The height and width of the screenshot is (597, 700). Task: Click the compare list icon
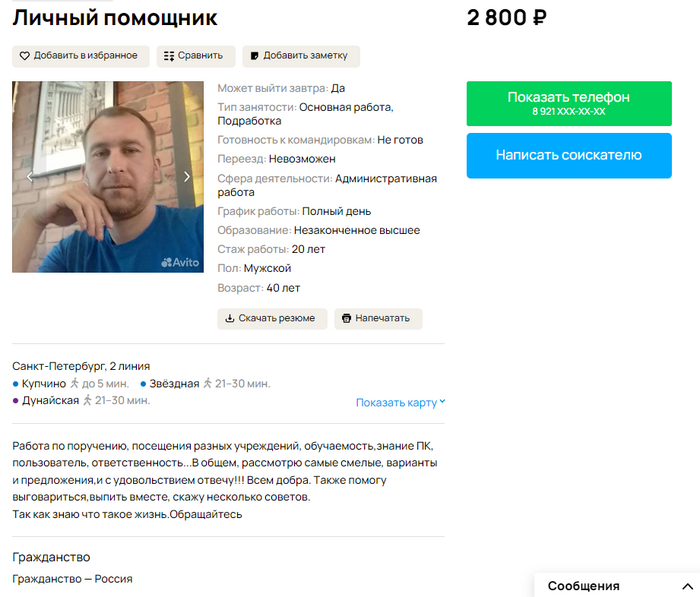[x=169, y=56]
